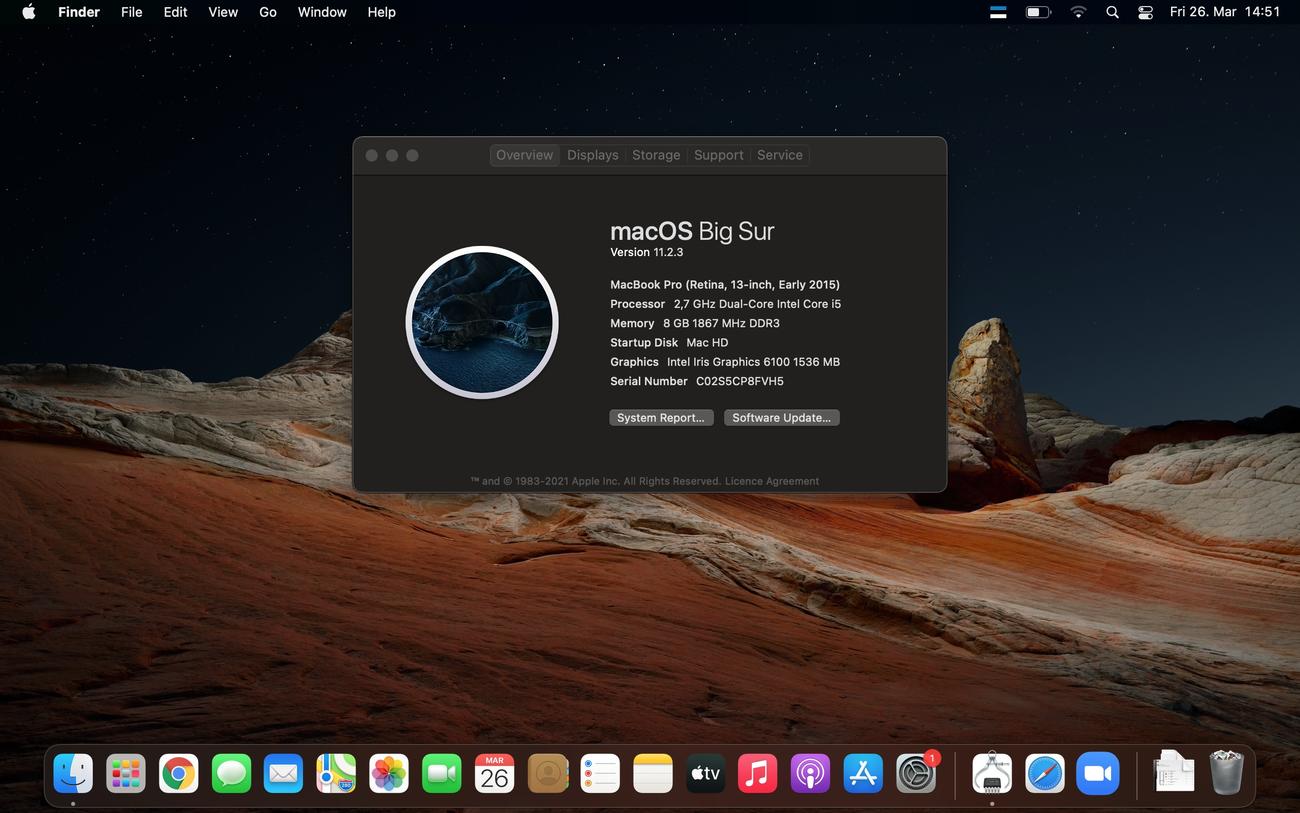Click the System Report button

pyautogui.click(x=661, y=418)
